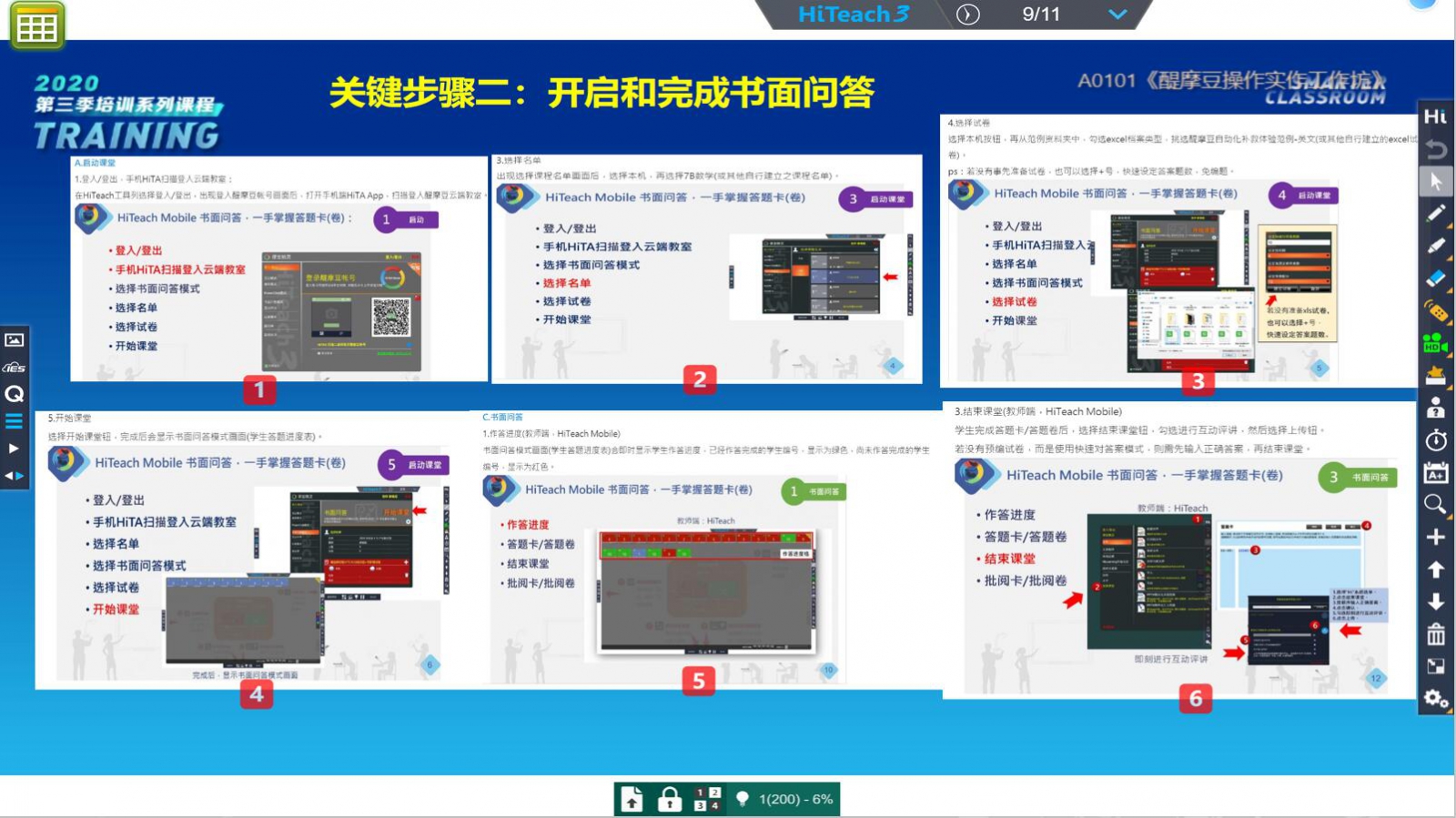Image resolution: width=1456 pixels, height=818 pixels.
Task: Click the Undo arrow icon
Action: pyautogui.click(x=1435, y=149)
